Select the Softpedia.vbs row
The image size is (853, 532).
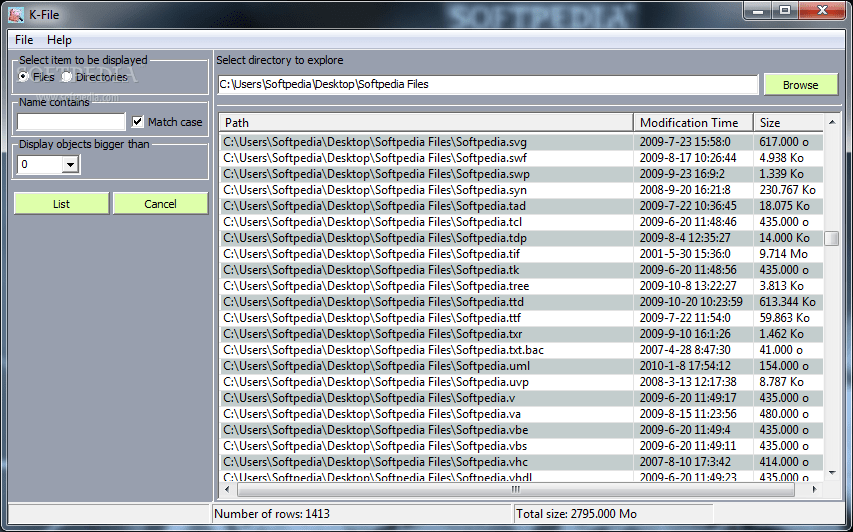coord(521,446)
